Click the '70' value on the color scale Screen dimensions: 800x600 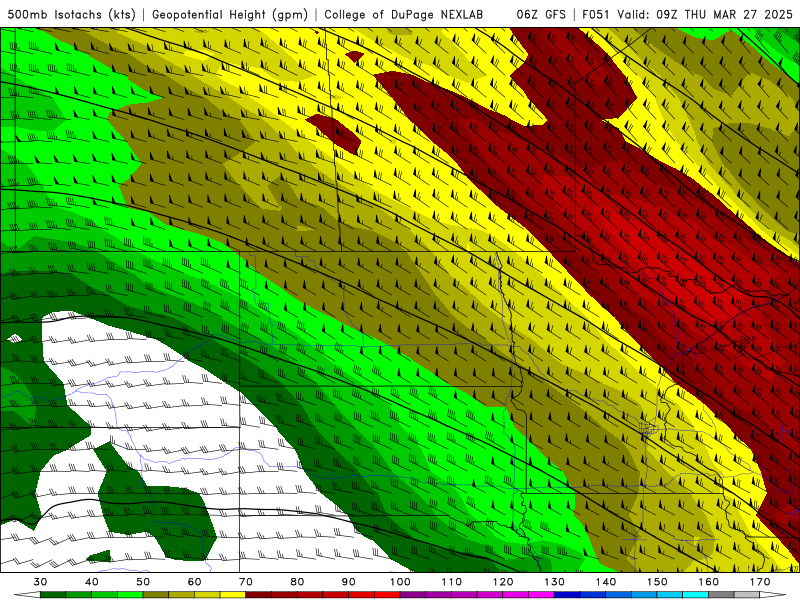pyautogui.click(x=246, y=582)
